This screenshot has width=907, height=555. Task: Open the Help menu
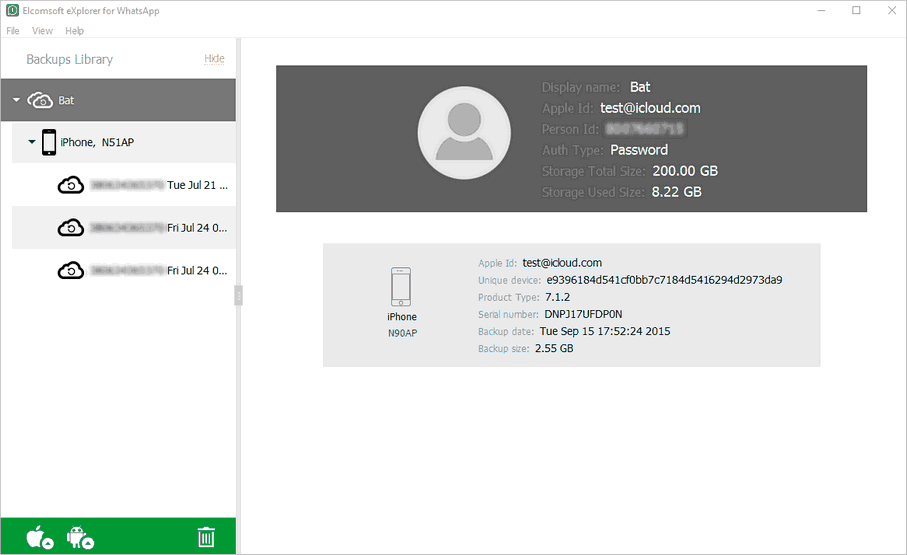[74, 31]
